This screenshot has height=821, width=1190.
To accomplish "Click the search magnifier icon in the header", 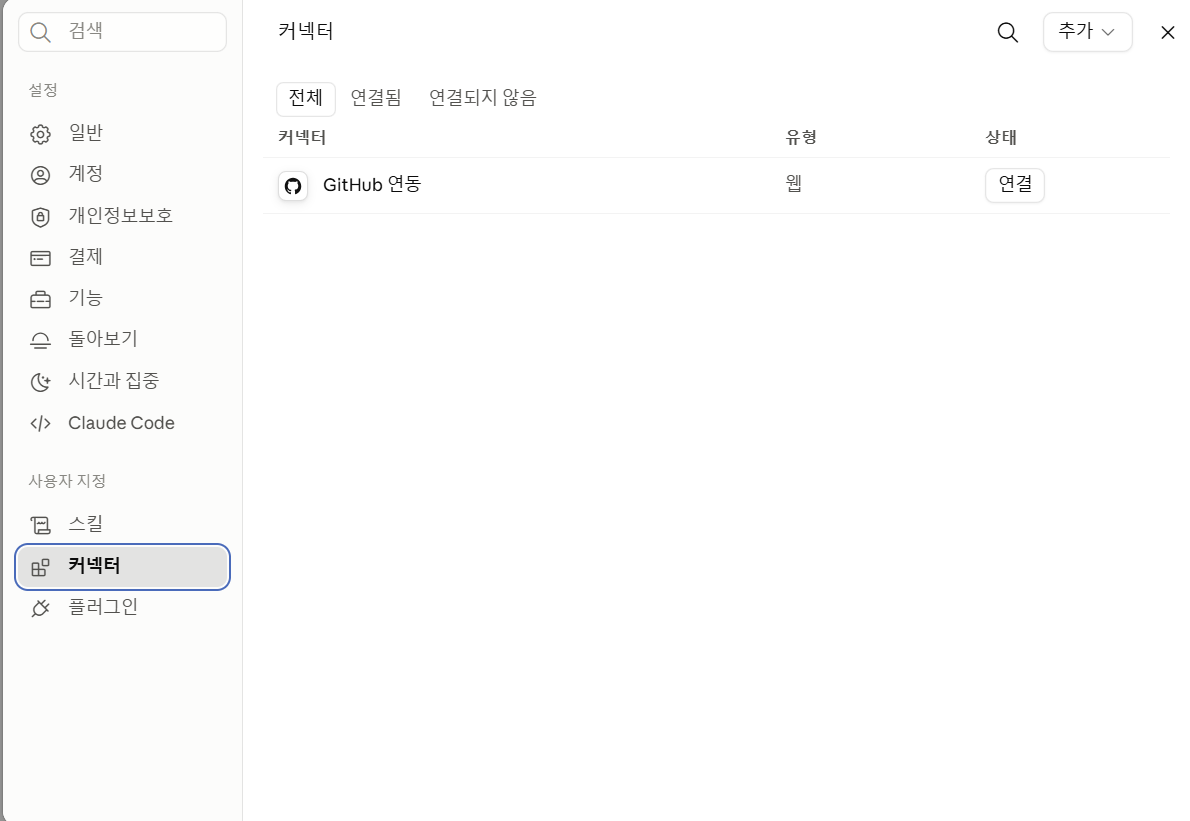I will coord(1008,33).
